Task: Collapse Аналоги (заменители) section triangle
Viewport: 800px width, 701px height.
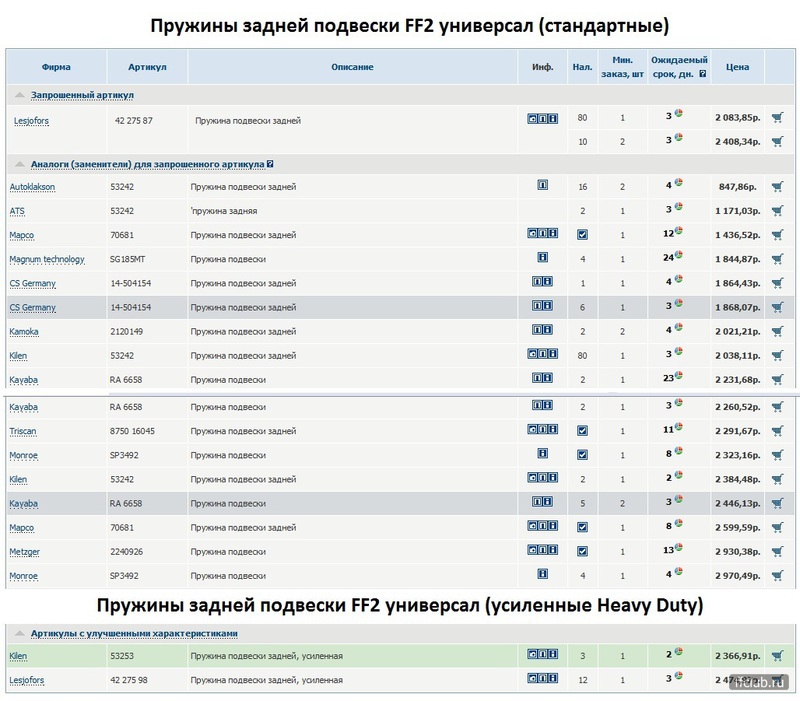Action: coord(20,164)
